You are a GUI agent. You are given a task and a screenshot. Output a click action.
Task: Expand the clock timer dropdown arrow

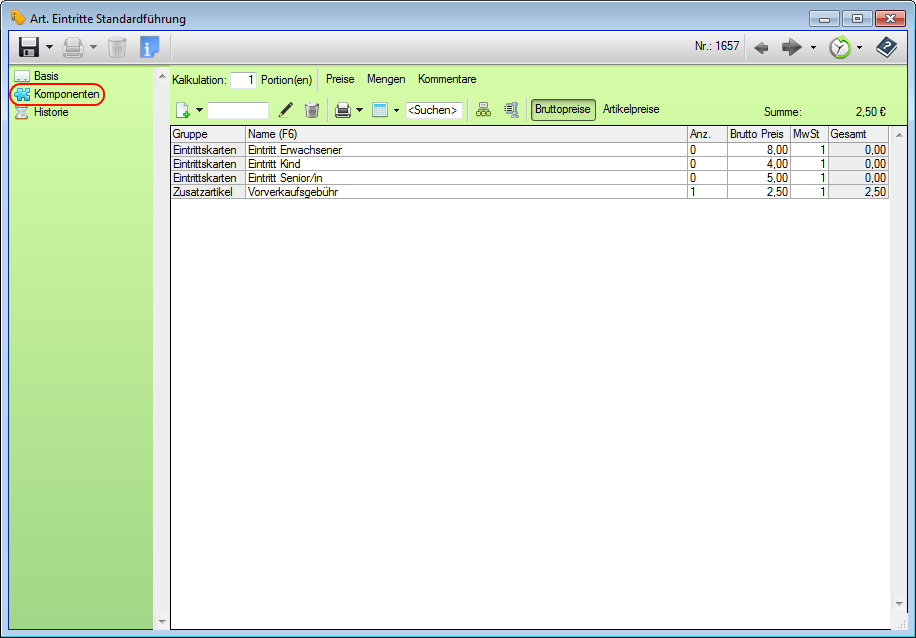[x=859, y=47]
